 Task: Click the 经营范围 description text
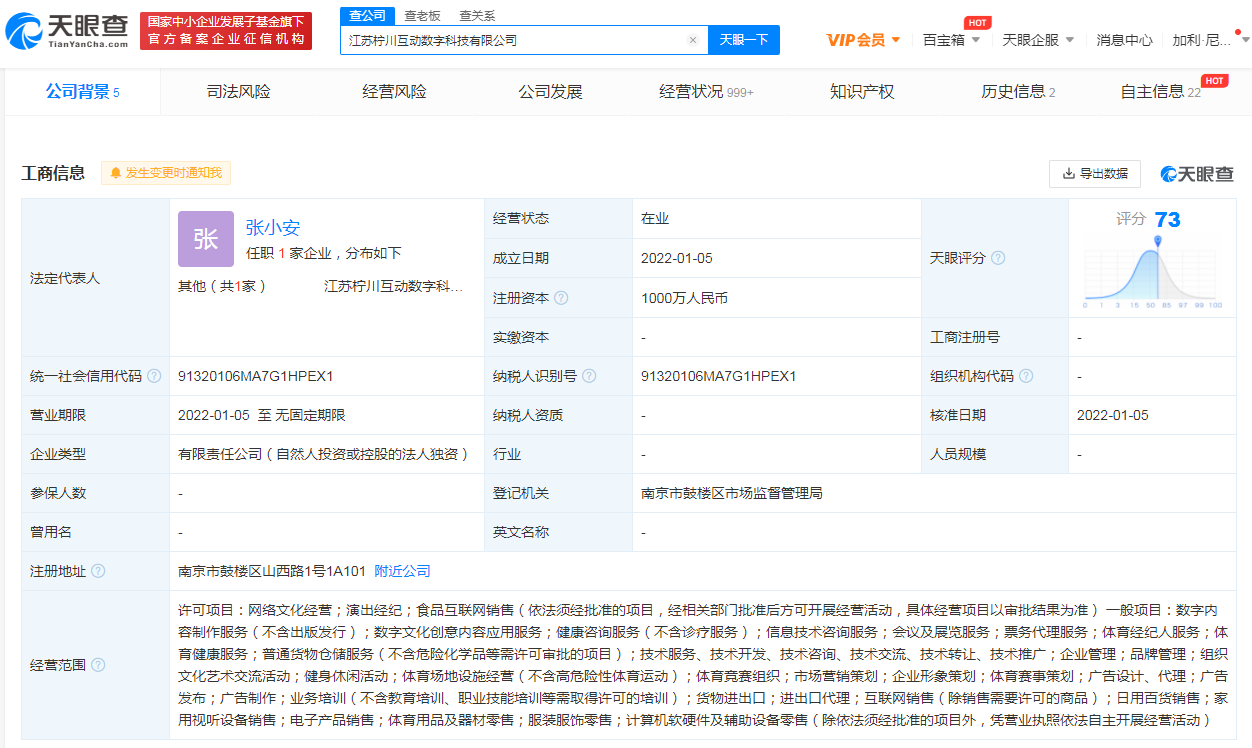(x=703, y=665)
